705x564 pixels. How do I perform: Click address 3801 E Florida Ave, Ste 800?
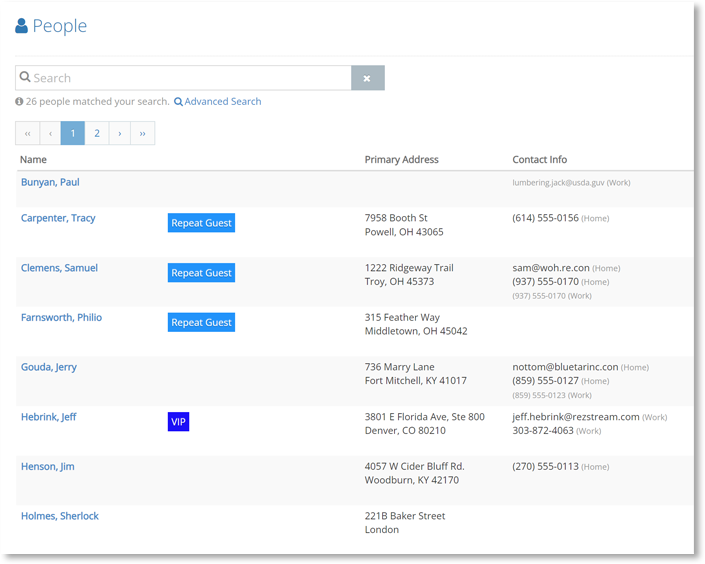pos(425,417)
